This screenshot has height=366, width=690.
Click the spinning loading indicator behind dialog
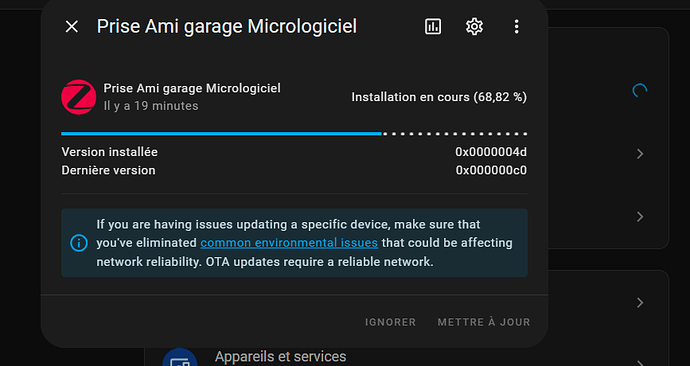(x=639, y=91)
